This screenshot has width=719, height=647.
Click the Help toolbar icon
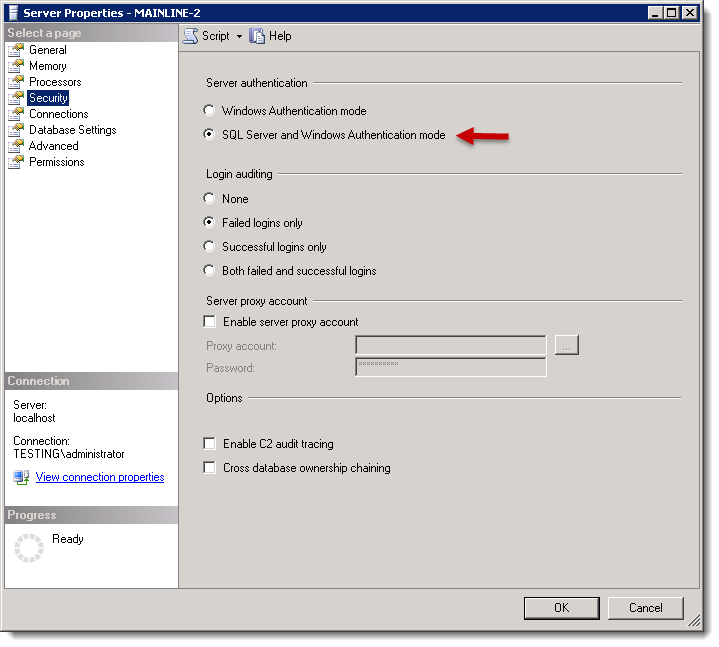(258, 36)
